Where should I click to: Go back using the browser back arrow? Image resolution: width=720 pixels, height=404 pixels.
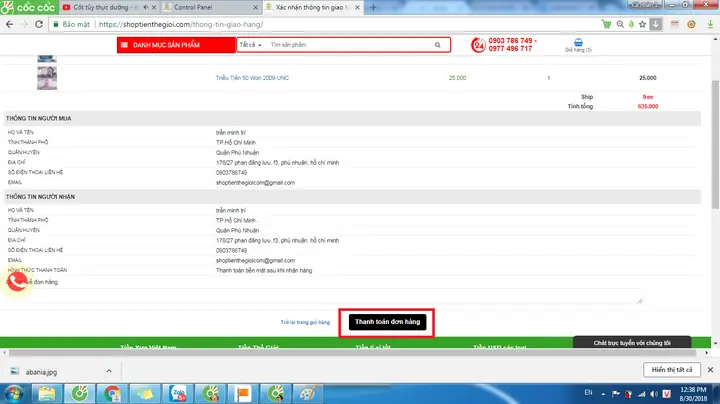point(10,24)
